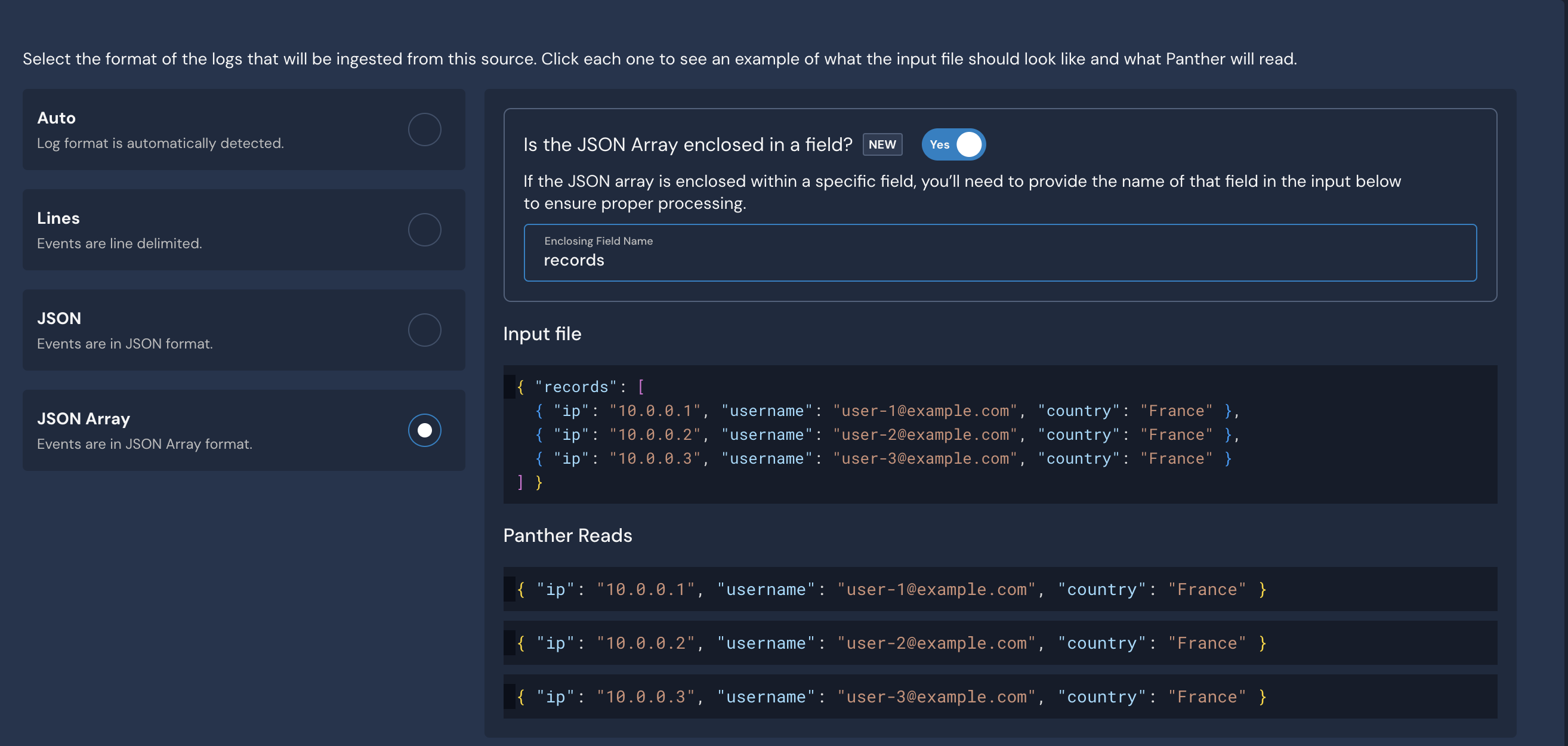This screenshot has height=746, width=1568.
Task: Click the JSON Array option card title
Action: point(84,419)
